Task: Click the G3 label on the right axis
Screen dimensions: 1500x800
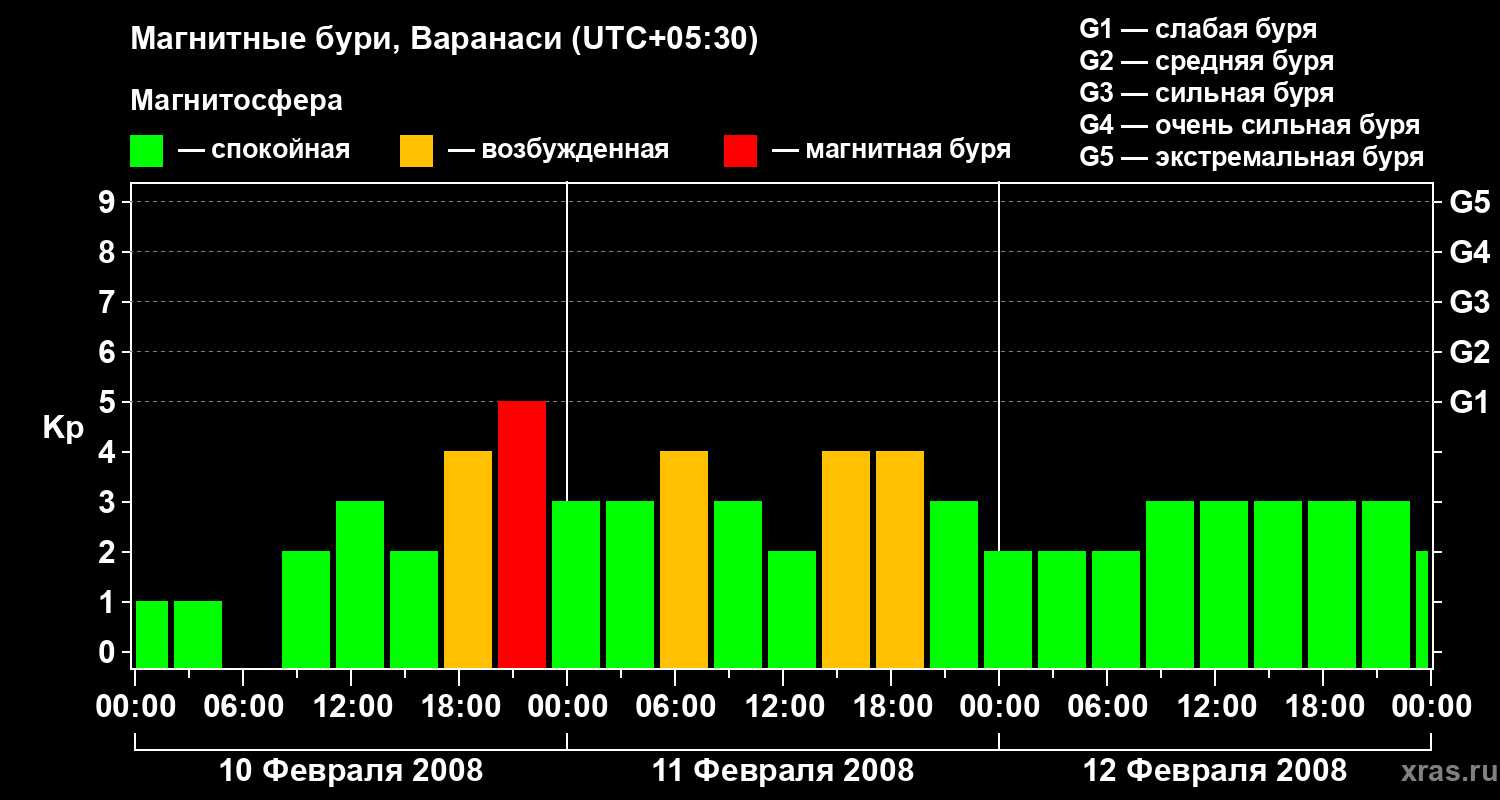Action: pos(1470,302)
